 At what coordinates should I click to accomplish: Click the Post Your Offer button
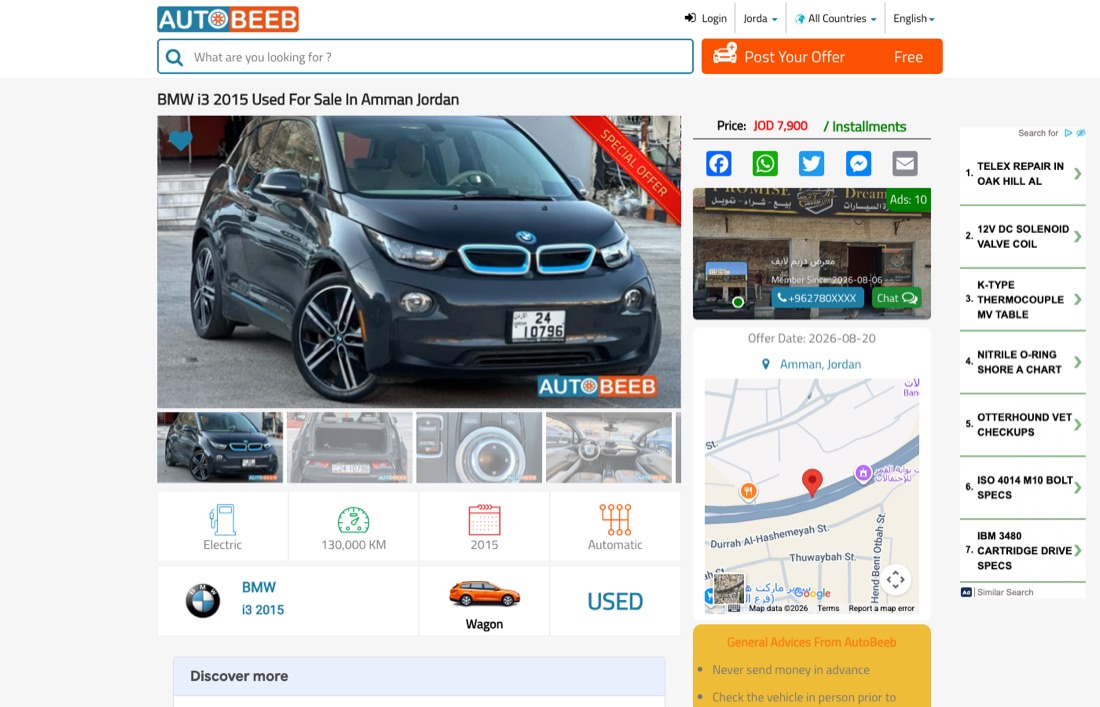tap(821, 57)
